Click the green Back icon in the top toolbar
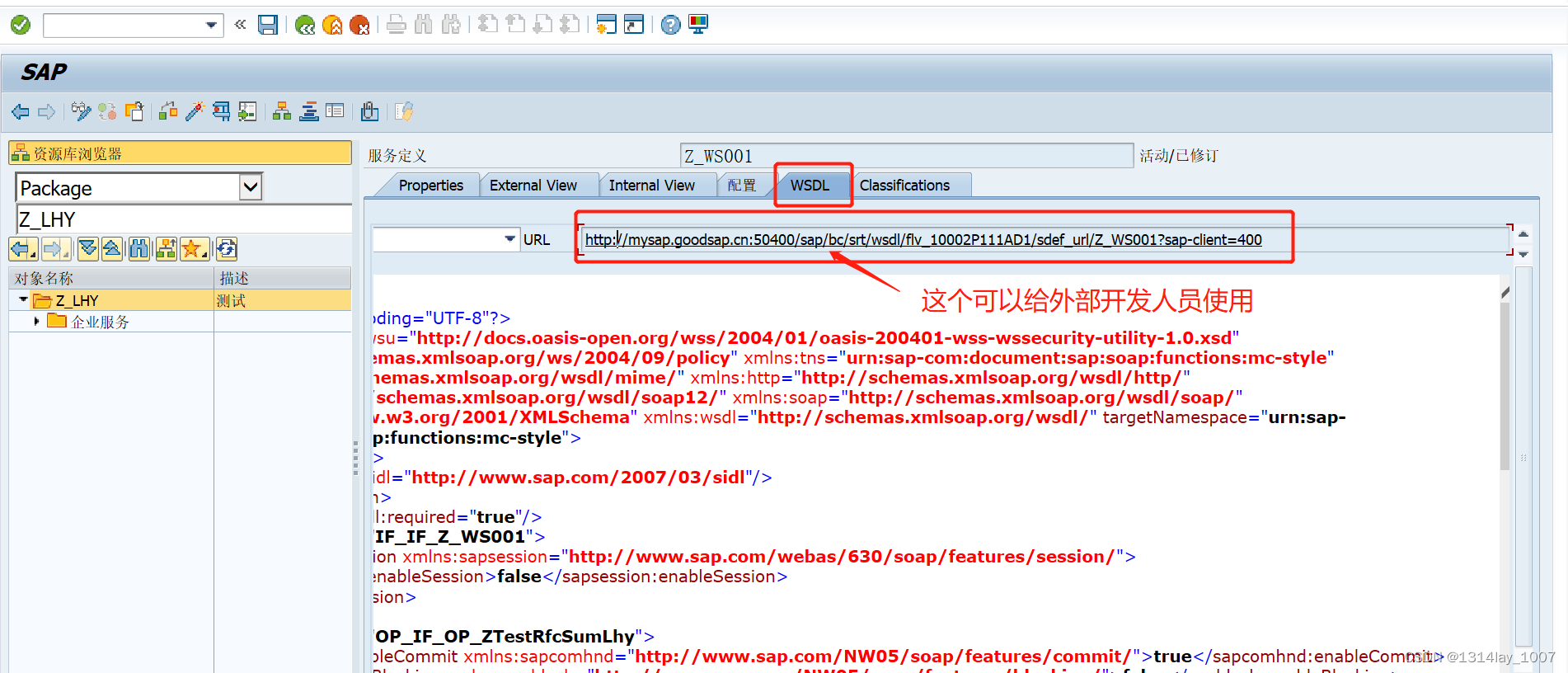This screenshot has height=673, width=1568. pos(305,25)
